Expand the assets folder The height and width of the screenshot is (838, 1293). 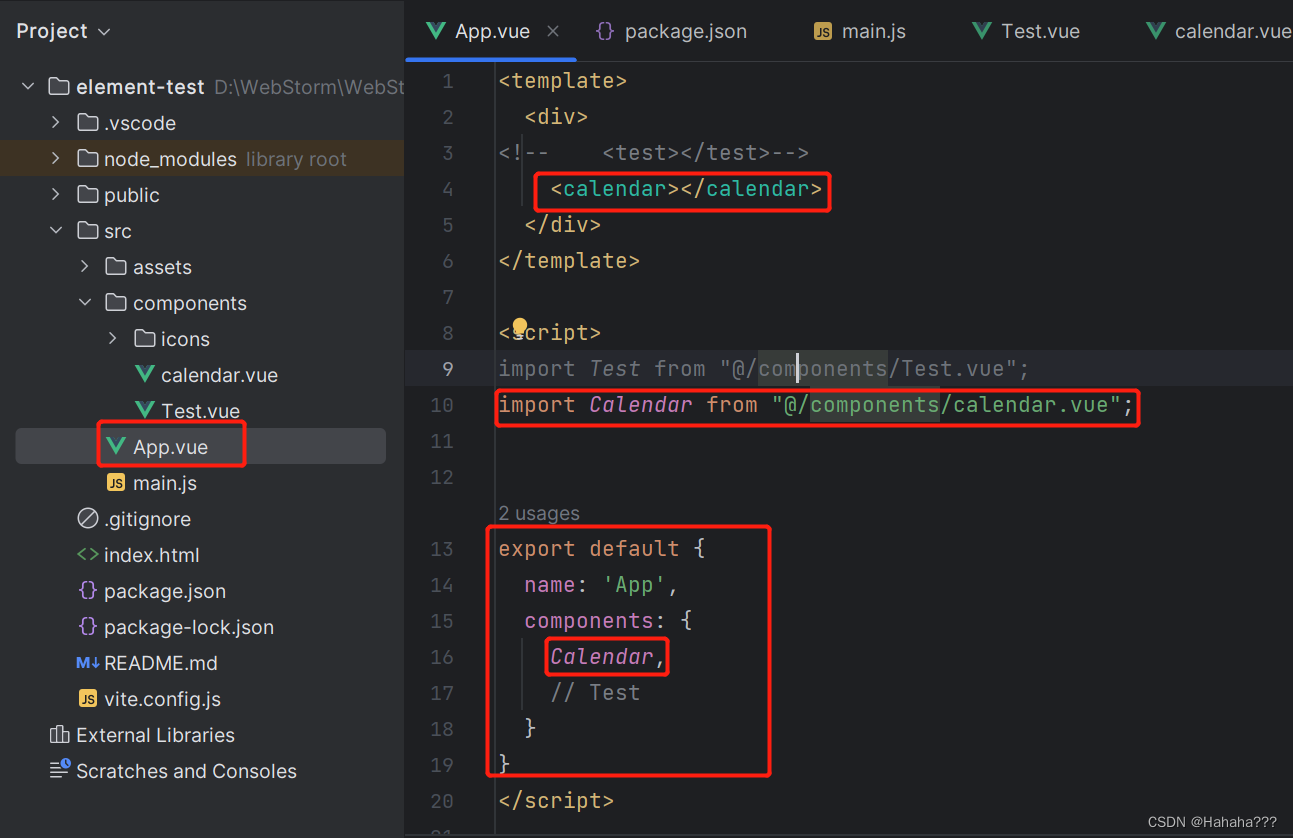pyautogui.click(x=85, y=267)
